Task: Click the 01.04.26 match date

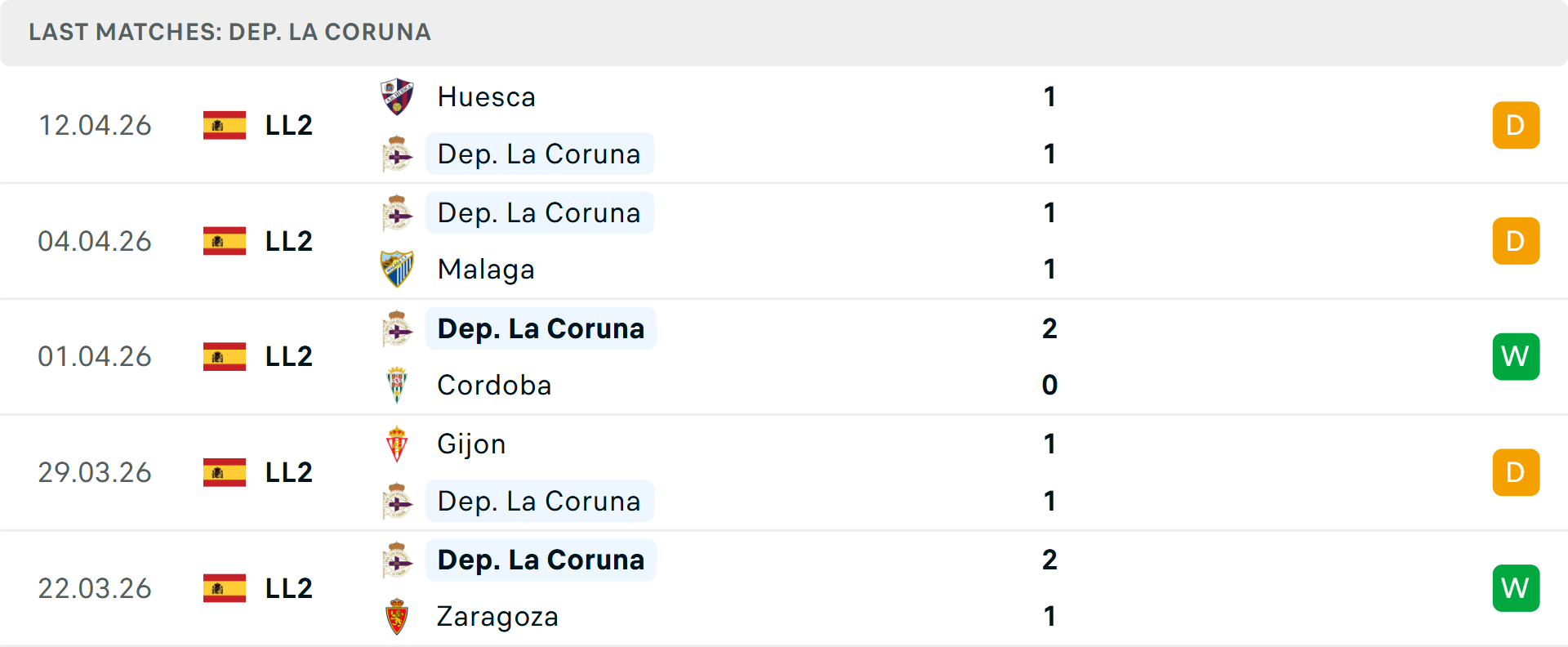Action: click(x=95, y=356)
